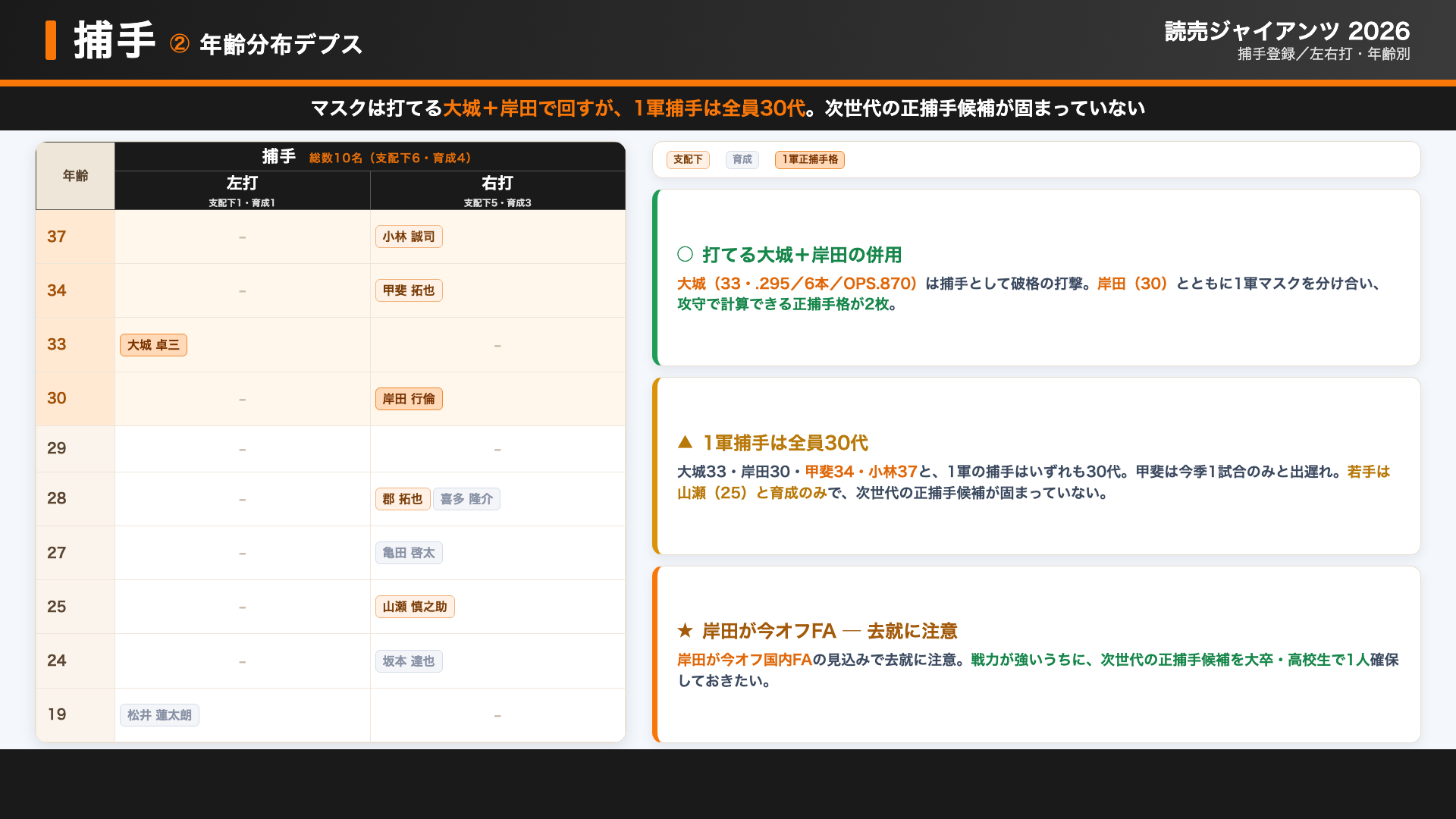Click the 支配下 legend tag

[x=688, y=159]
